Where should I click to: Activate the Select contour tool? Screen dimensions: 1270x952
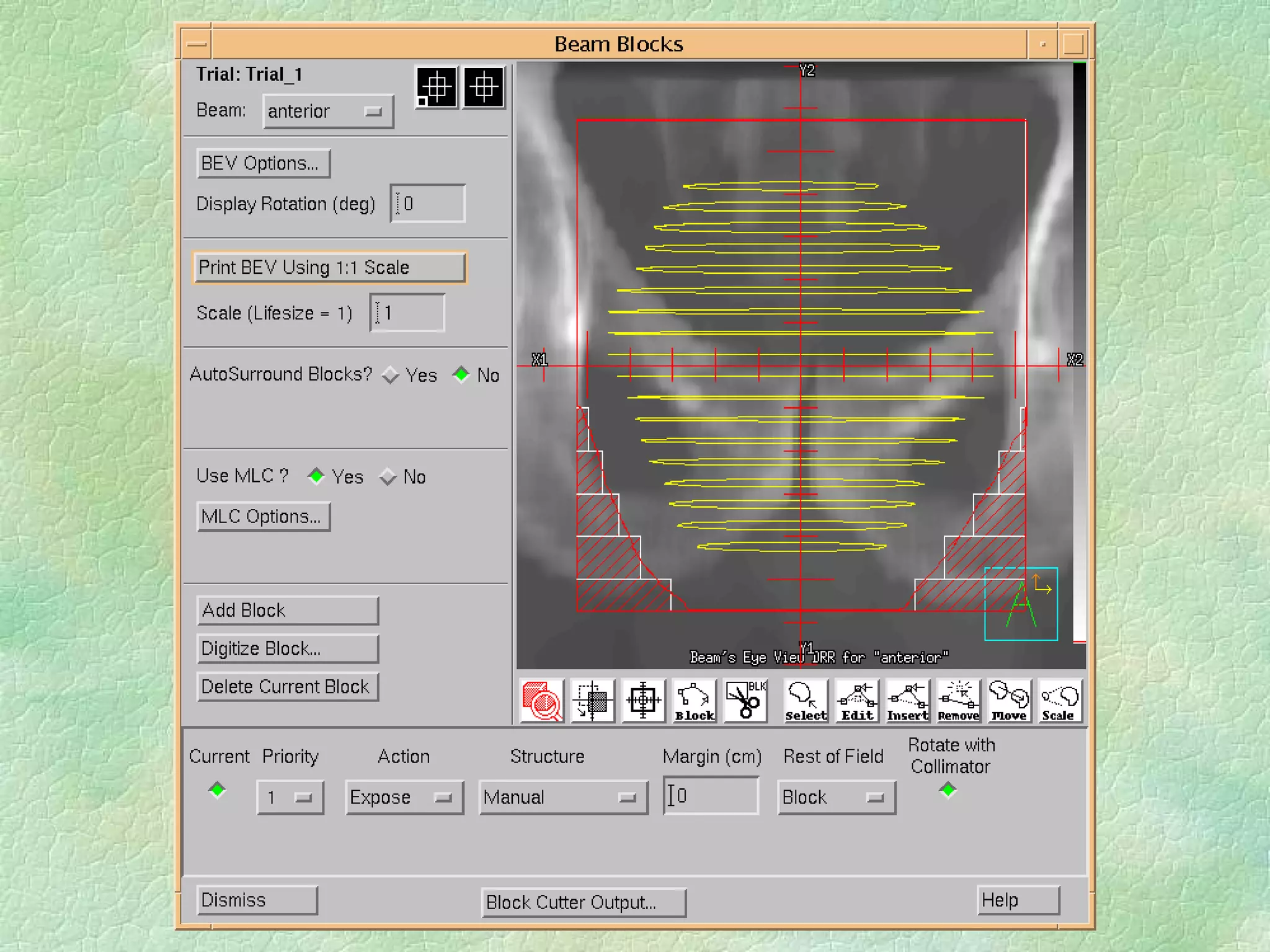click(x=806, y=701)
